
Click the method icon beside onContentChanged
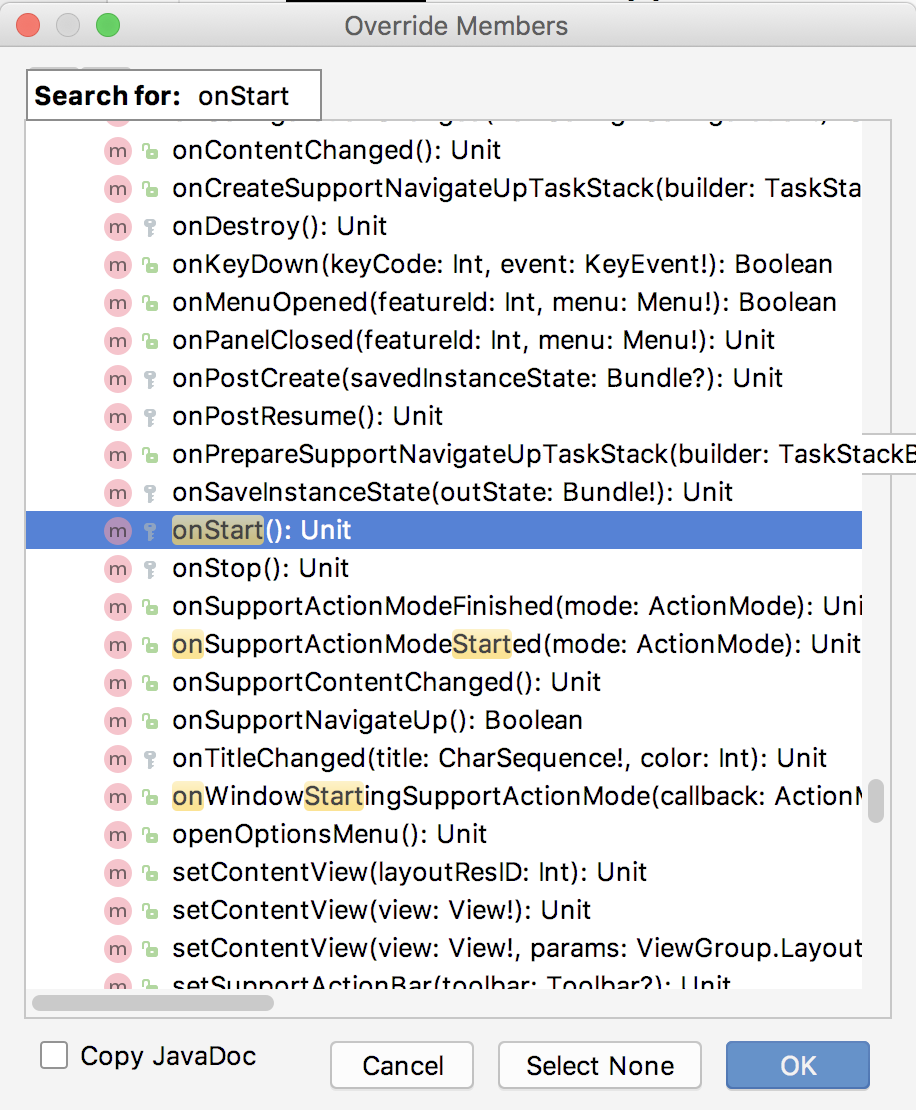(118, 151)
